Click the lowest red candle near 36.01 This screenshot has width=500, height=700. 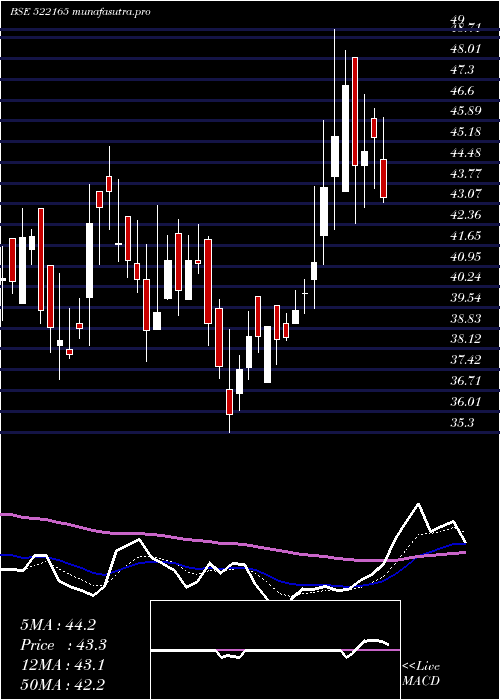(229, 402)
